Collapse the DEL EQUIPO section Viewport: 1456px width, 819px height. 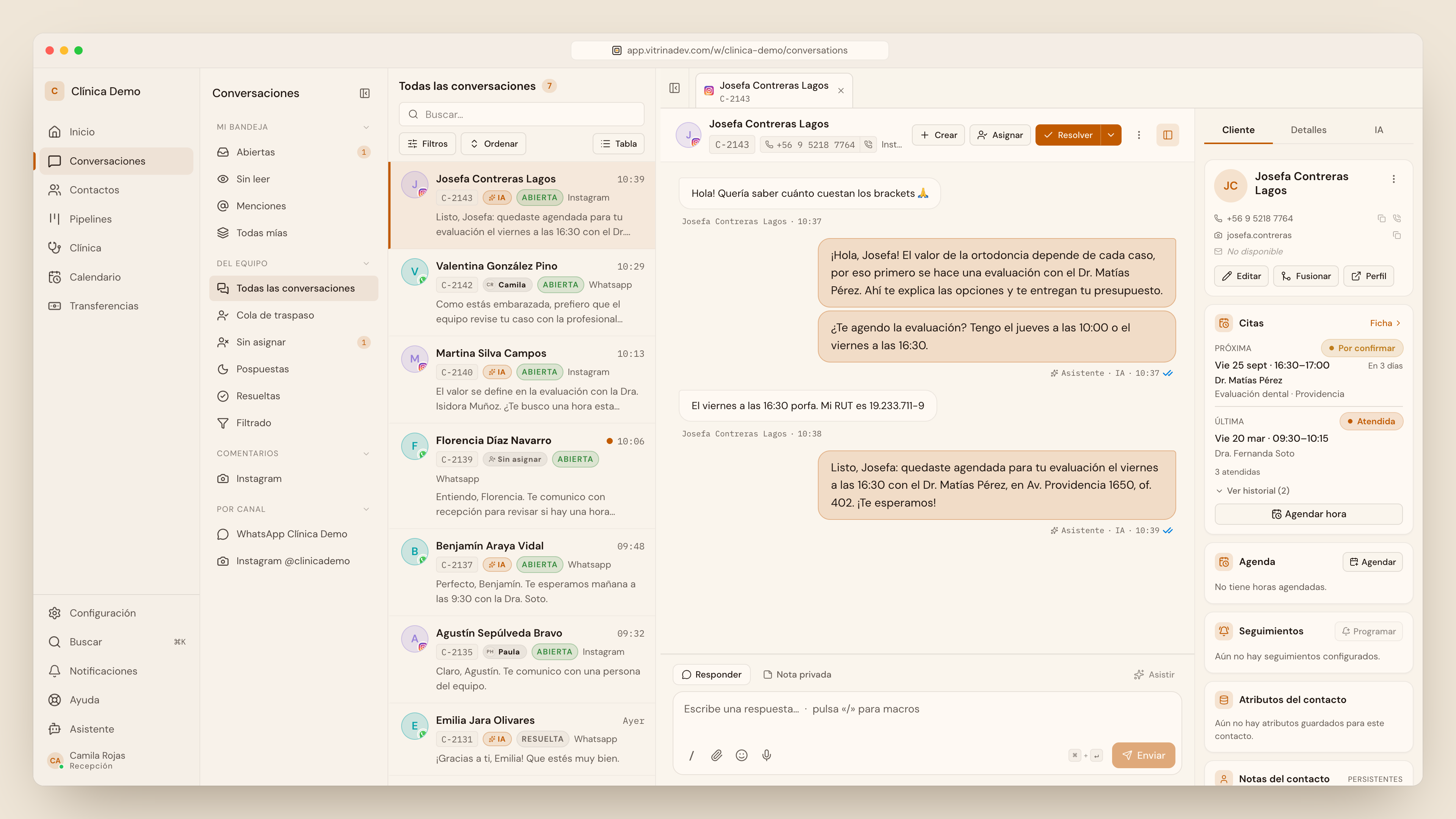point(366,264)
